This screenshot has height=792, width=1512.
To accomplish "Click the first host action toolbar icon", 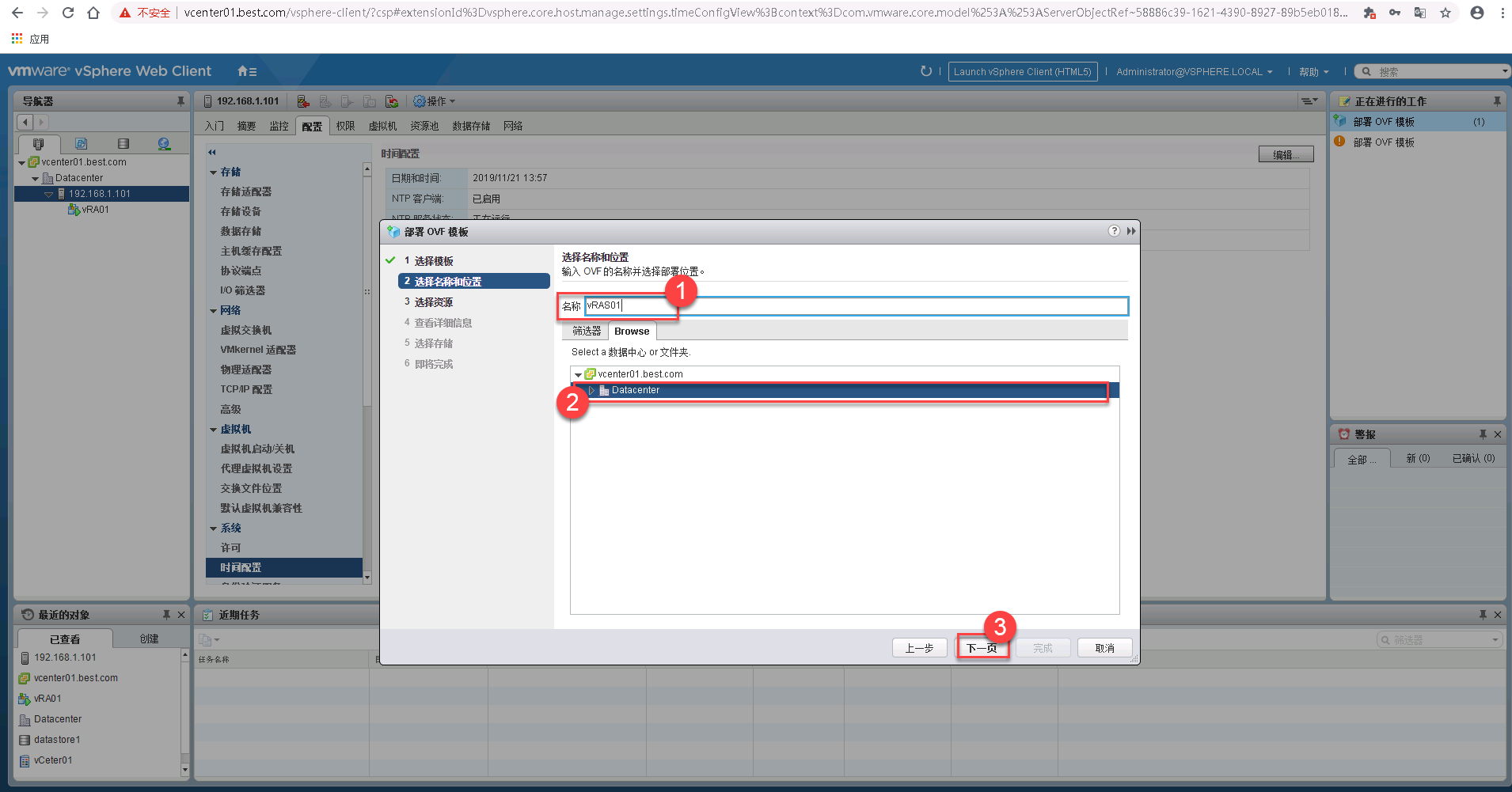I will click(x=303, y=101).
